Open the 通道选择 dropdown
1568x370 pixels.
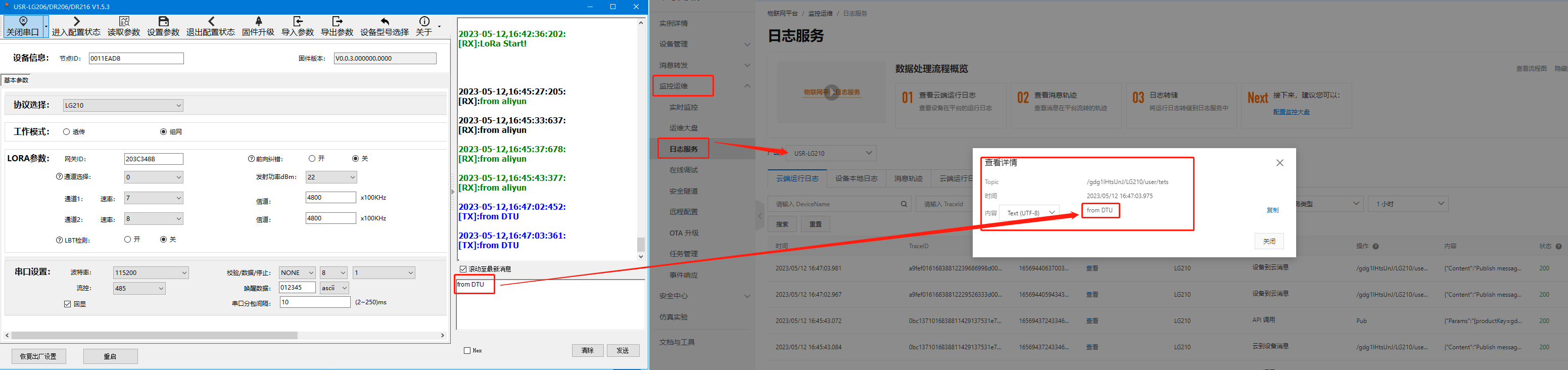click(x=154, y=177)
